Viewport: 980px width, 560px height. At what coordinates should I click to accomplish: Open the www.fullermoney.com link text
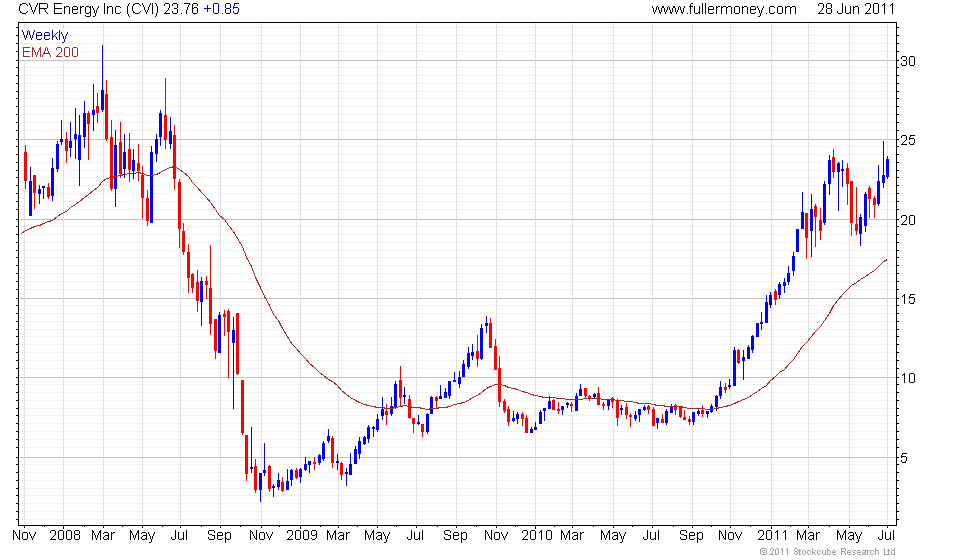pos(724,9)
